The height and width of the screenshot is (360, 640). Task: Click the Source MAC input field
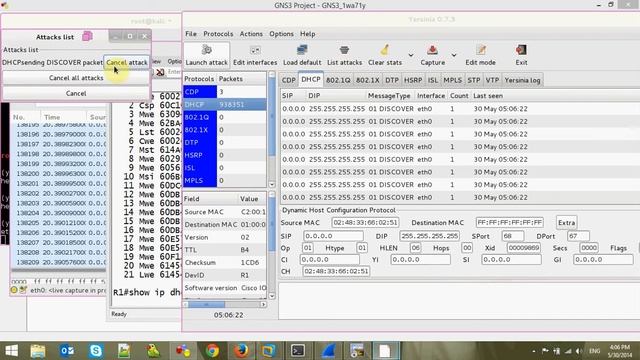tap(365, 223)
